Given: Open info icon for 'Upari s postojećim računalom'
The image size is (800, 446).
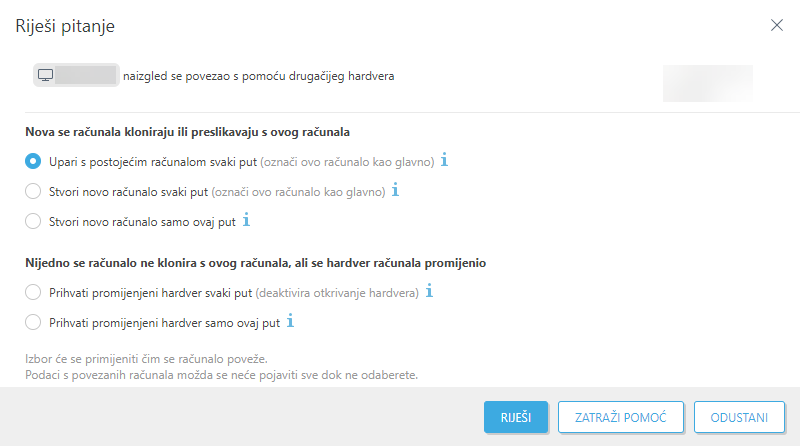Looking at the screenshot, I should (444, 160).
